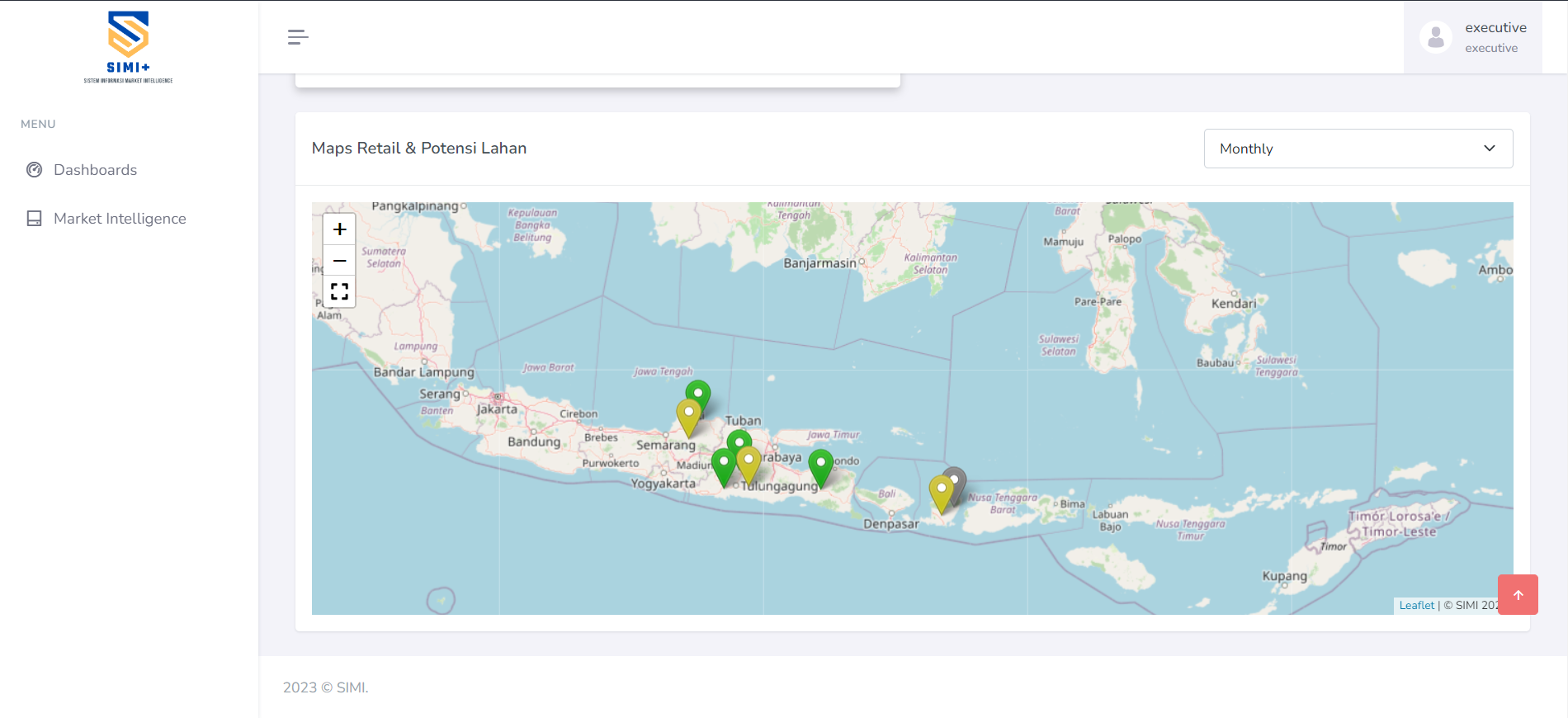Screen dimensions: 1568x718
Task: Toggle the sidebar hamburger menu
Action: [298, 37]
